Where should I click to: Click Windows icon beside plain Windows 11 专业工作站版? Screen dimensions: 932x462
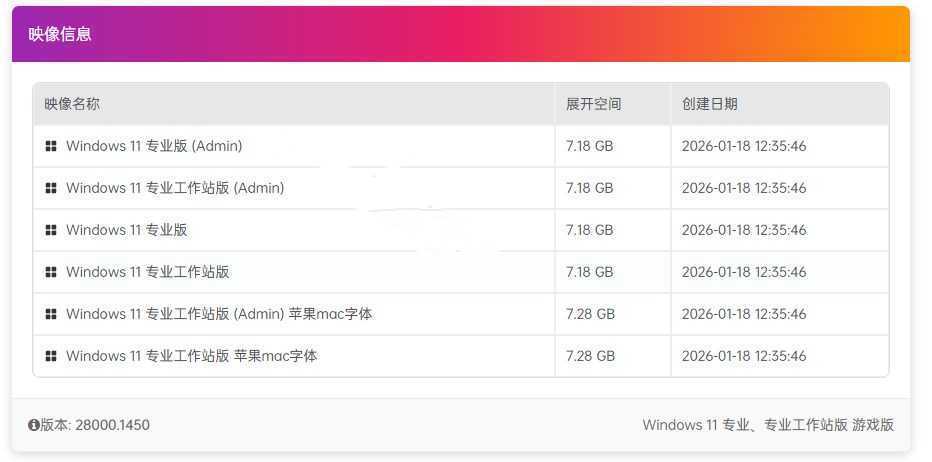(x=51, y=272)
